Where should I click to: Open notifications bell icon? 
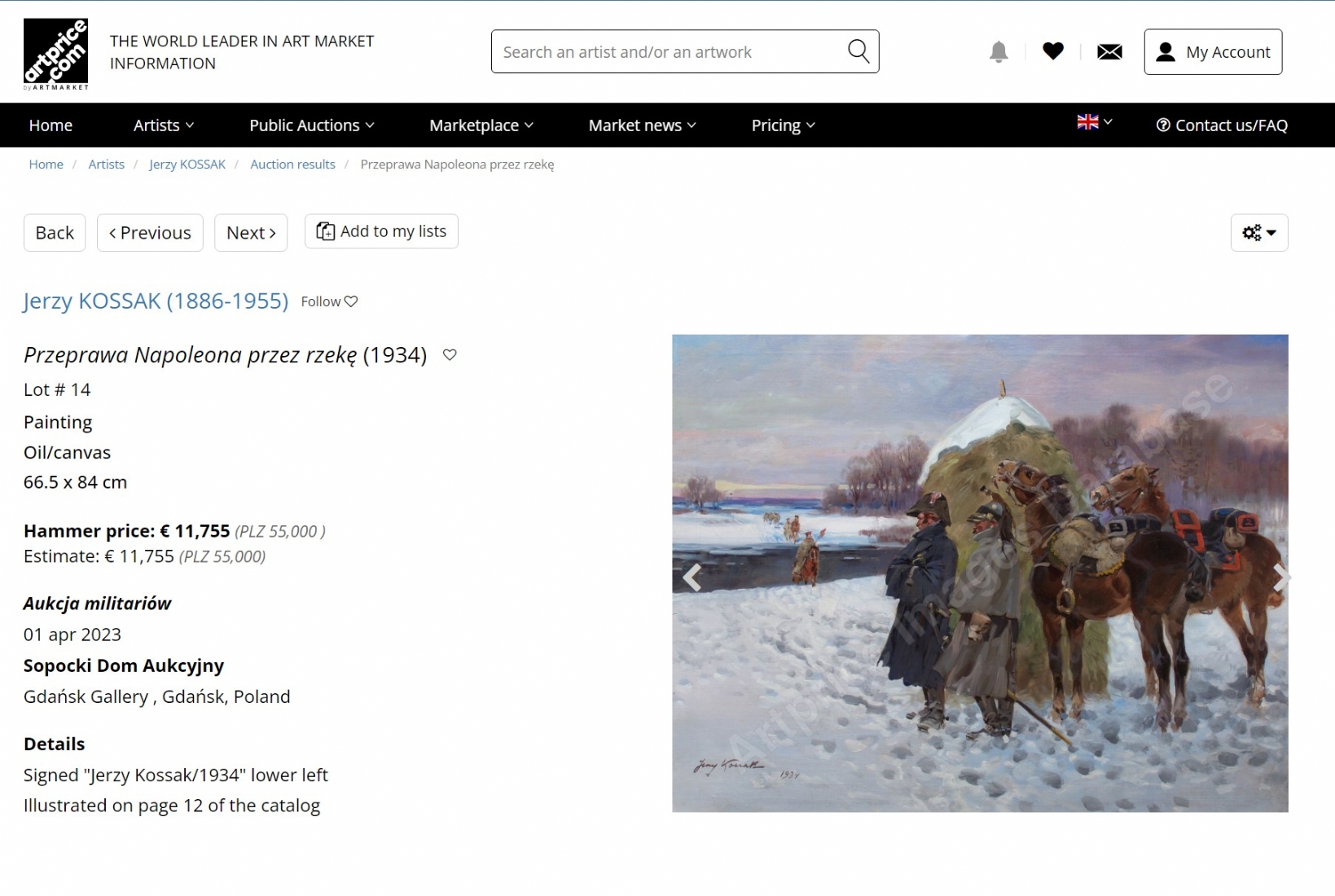(x=999, y=52)
